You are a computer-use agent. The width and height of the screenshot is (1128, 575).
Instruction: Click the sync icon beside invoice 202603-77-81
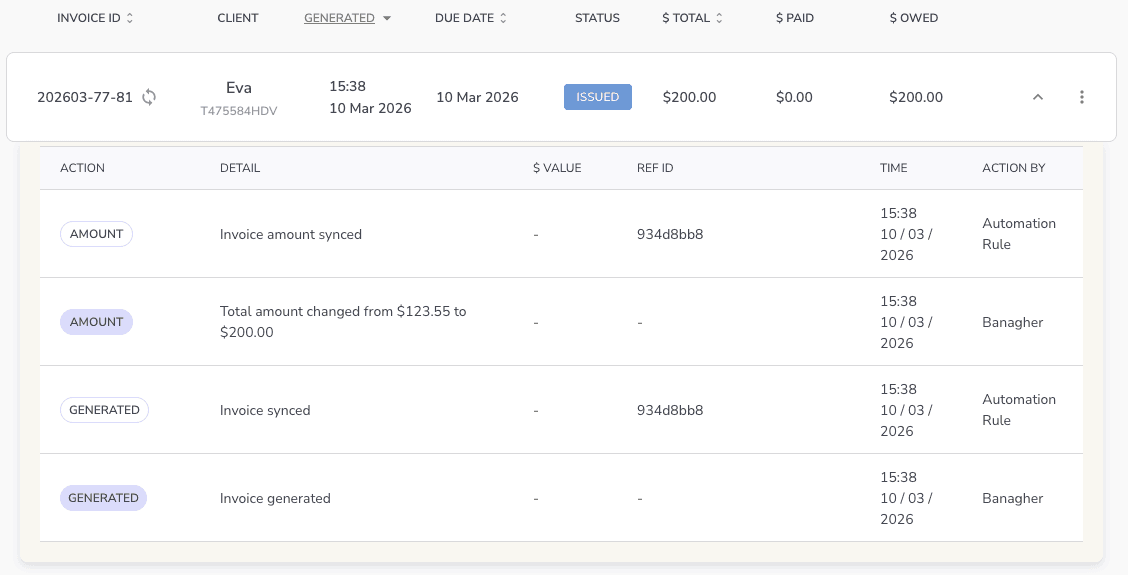point(149,97)
